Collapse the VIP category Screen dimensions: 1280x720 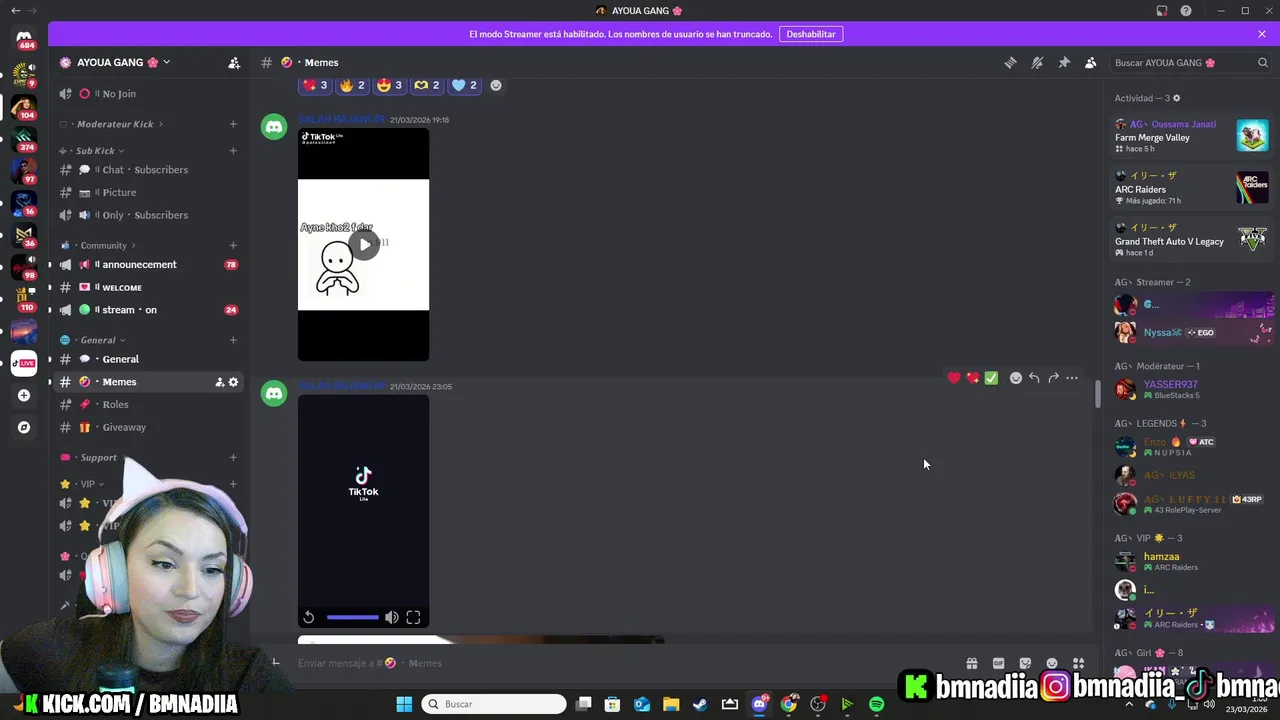click(88, 484)
